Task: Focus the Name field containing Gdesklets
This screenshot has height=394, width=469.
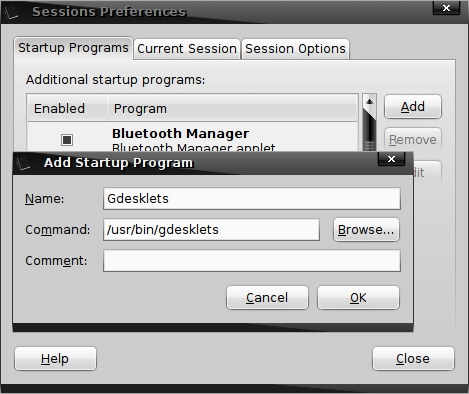Action: tap(252, 199)
